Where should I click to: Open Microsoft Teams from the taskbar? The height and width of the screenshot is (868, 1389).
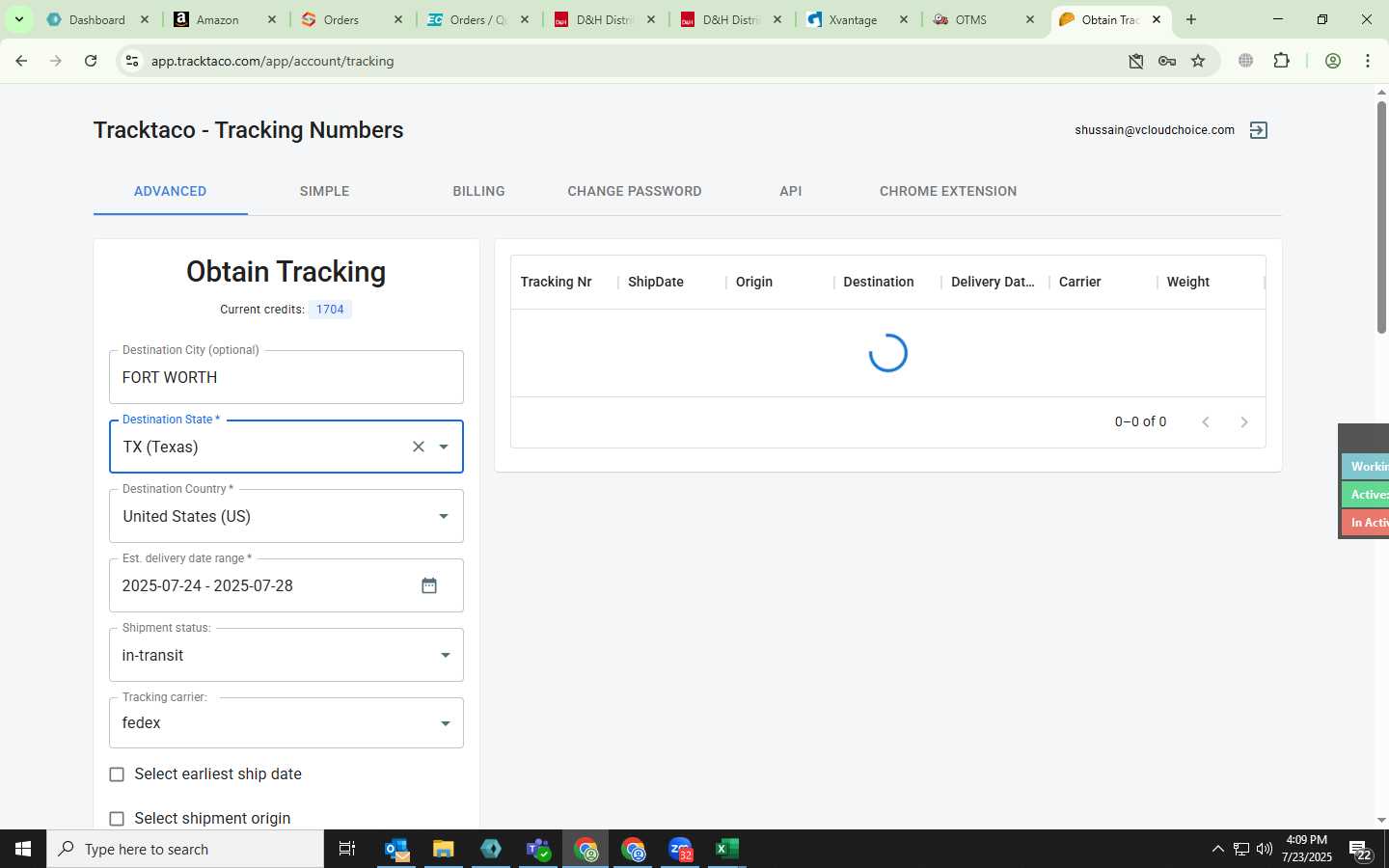538,849
